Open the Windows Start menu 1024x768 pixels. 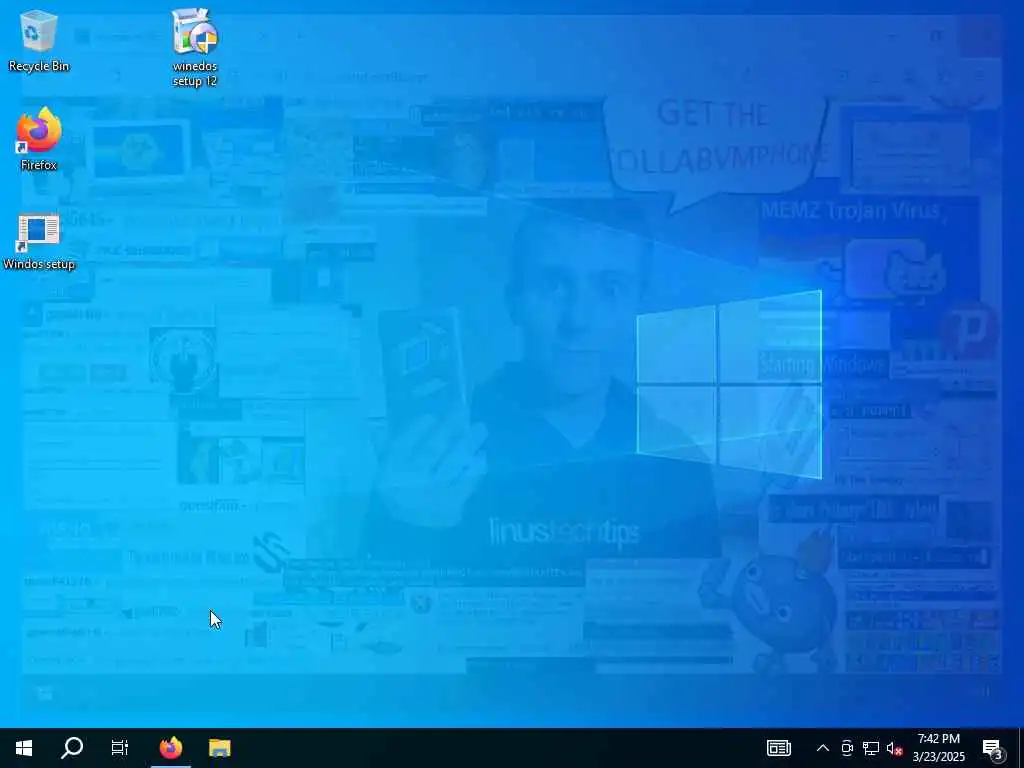(x=24, y=748)
